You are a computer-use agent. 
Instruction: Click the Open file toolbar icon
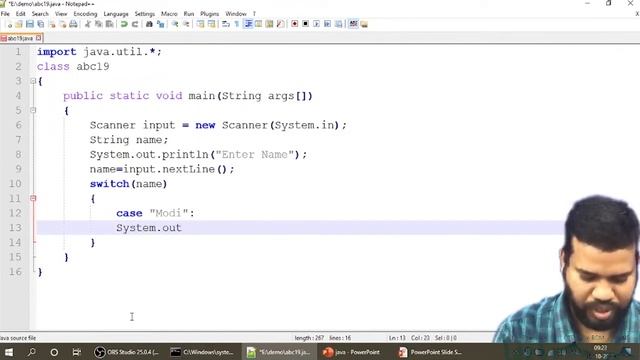point(19,24)
